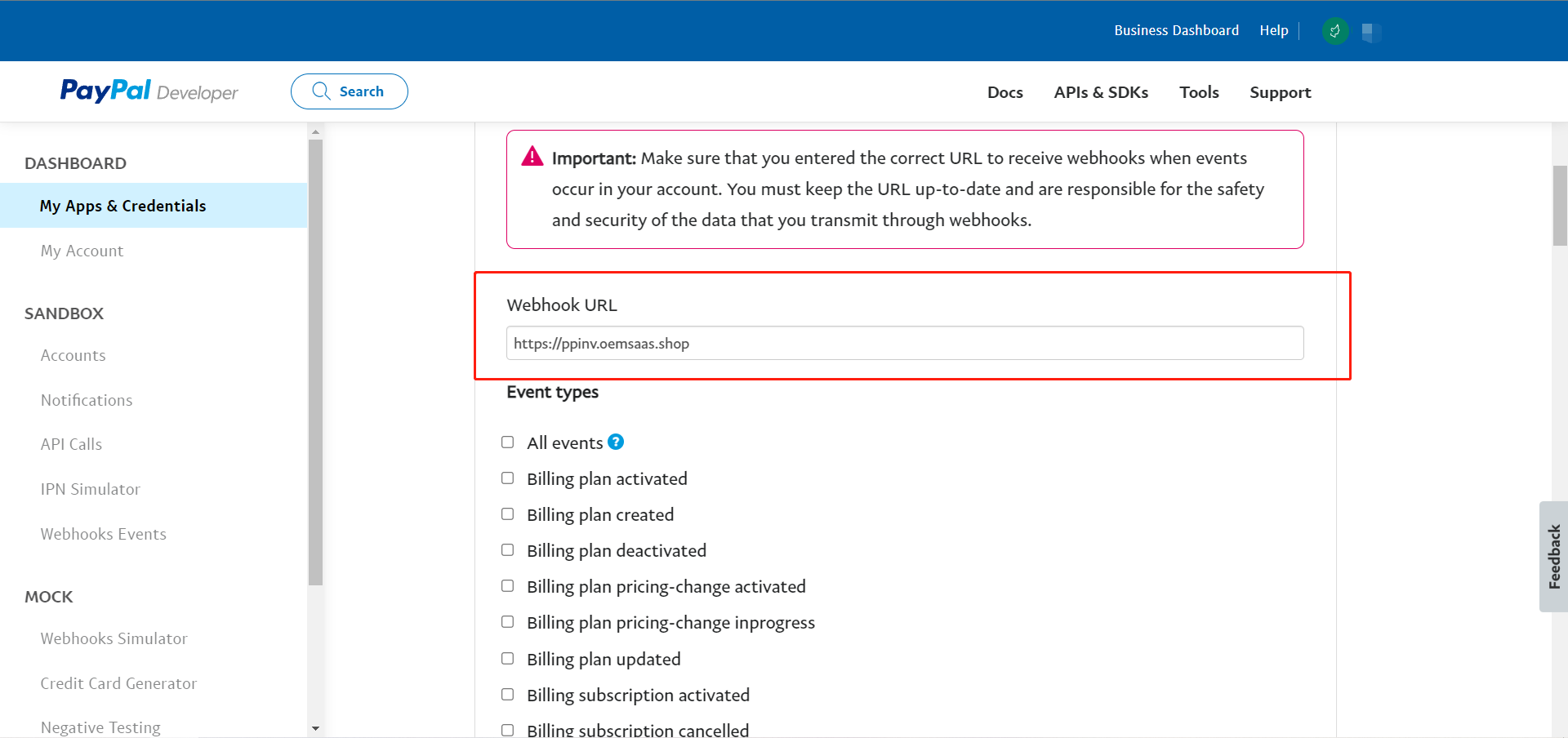Go to Business Dashboard
The width and height of the screenshot is (1568, 738).
click(x=1176, y=30)
